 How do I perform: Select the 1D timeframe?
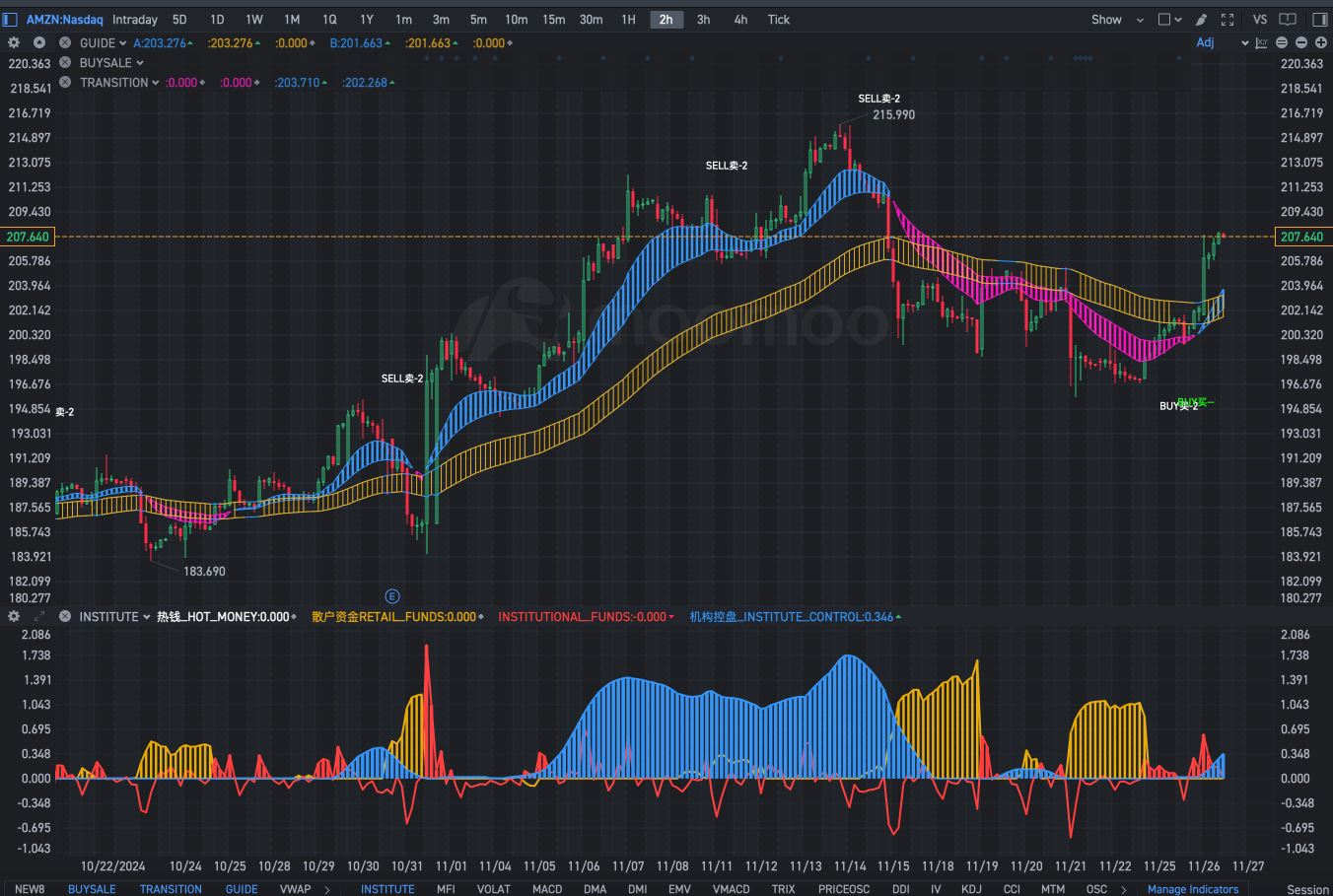coord(217,19)
